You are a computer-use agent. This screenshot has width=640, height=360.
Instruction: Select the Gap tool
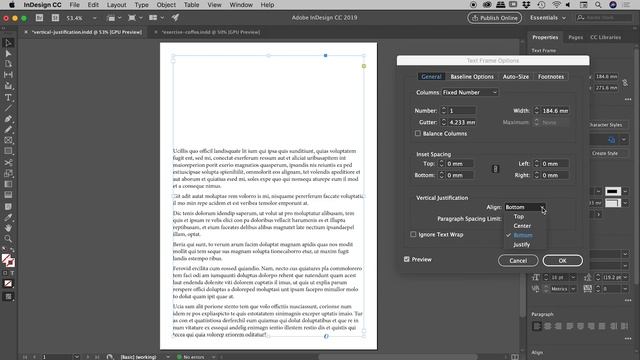pyautogui.click(x=8, y=75)
